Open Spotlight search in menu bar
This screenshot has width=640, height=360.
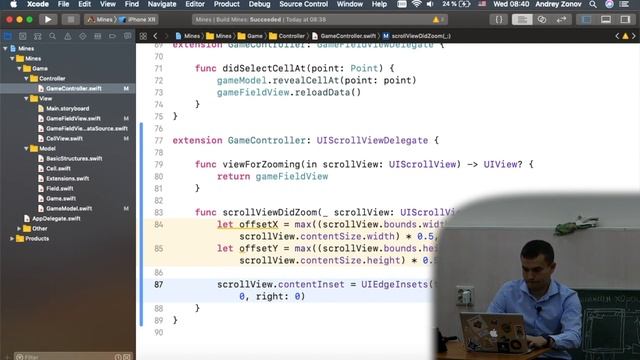click(593, 4)
